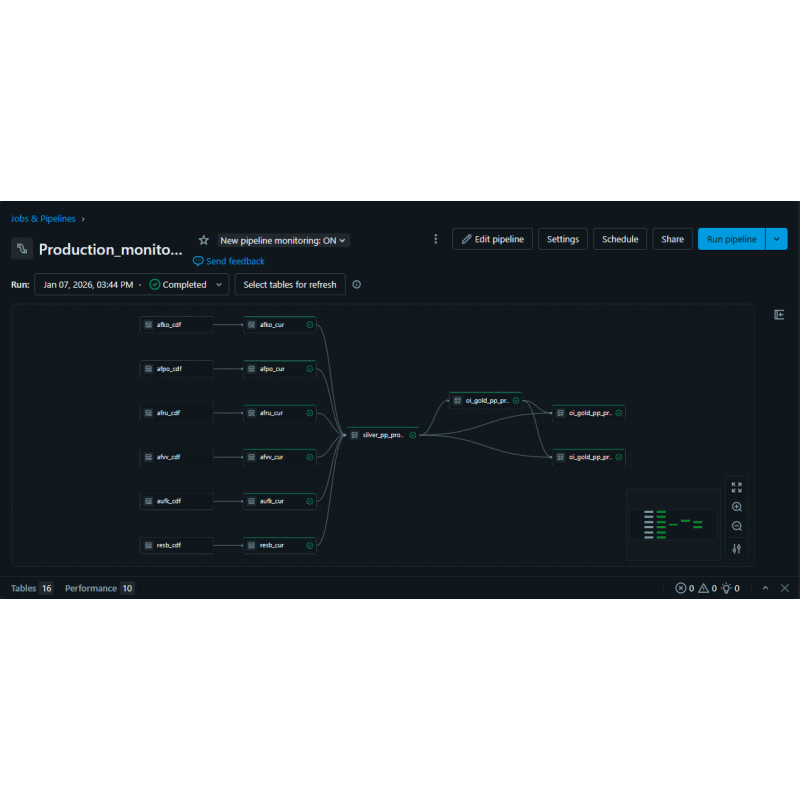
Task: Expand the Completed status dropdown
Action: point(218,284)
